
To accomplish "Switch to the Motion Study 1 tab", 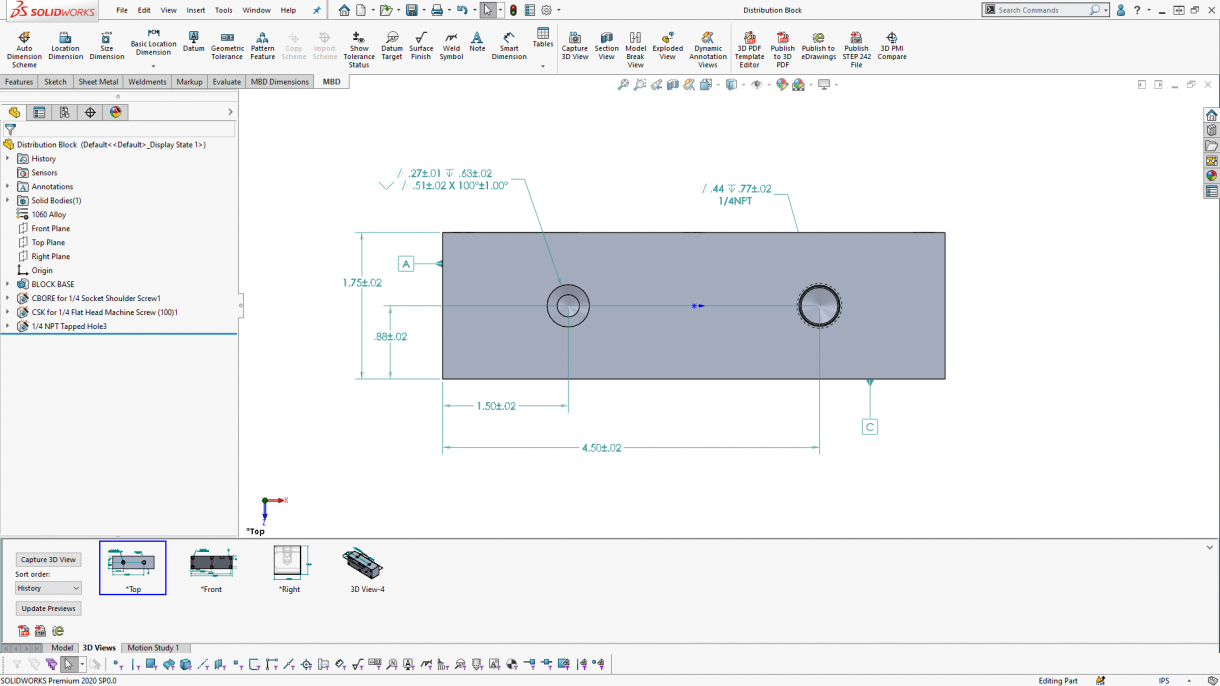I will click(153, 648).
